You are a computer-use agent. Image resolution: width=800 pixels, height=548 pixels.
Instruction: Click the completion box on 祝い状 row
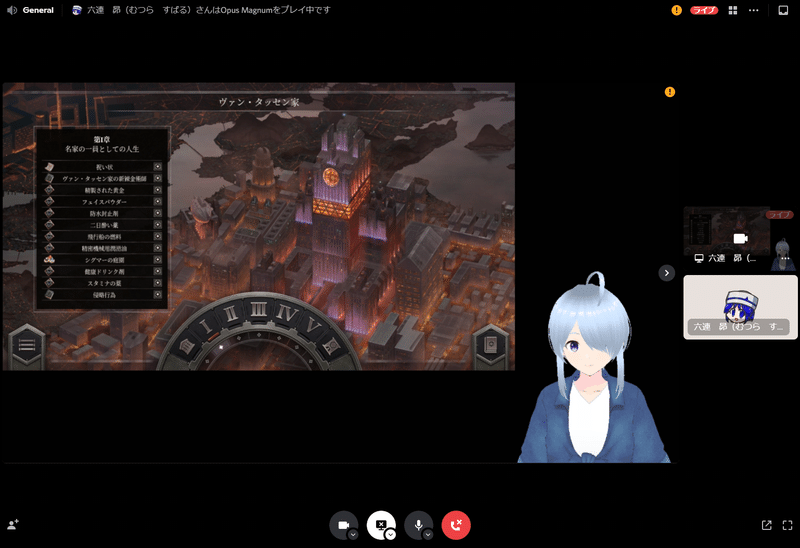point(158,167)
